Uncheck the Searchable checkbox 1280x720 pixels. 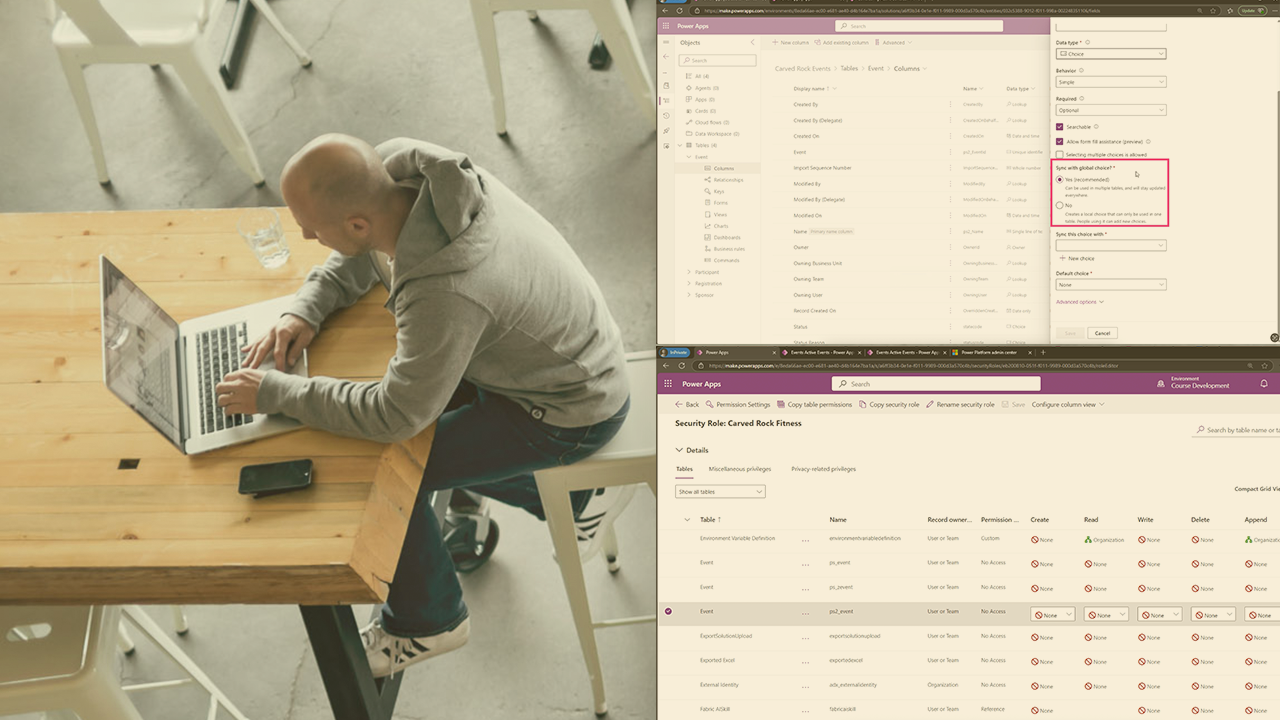click(x=1060, y=127)
